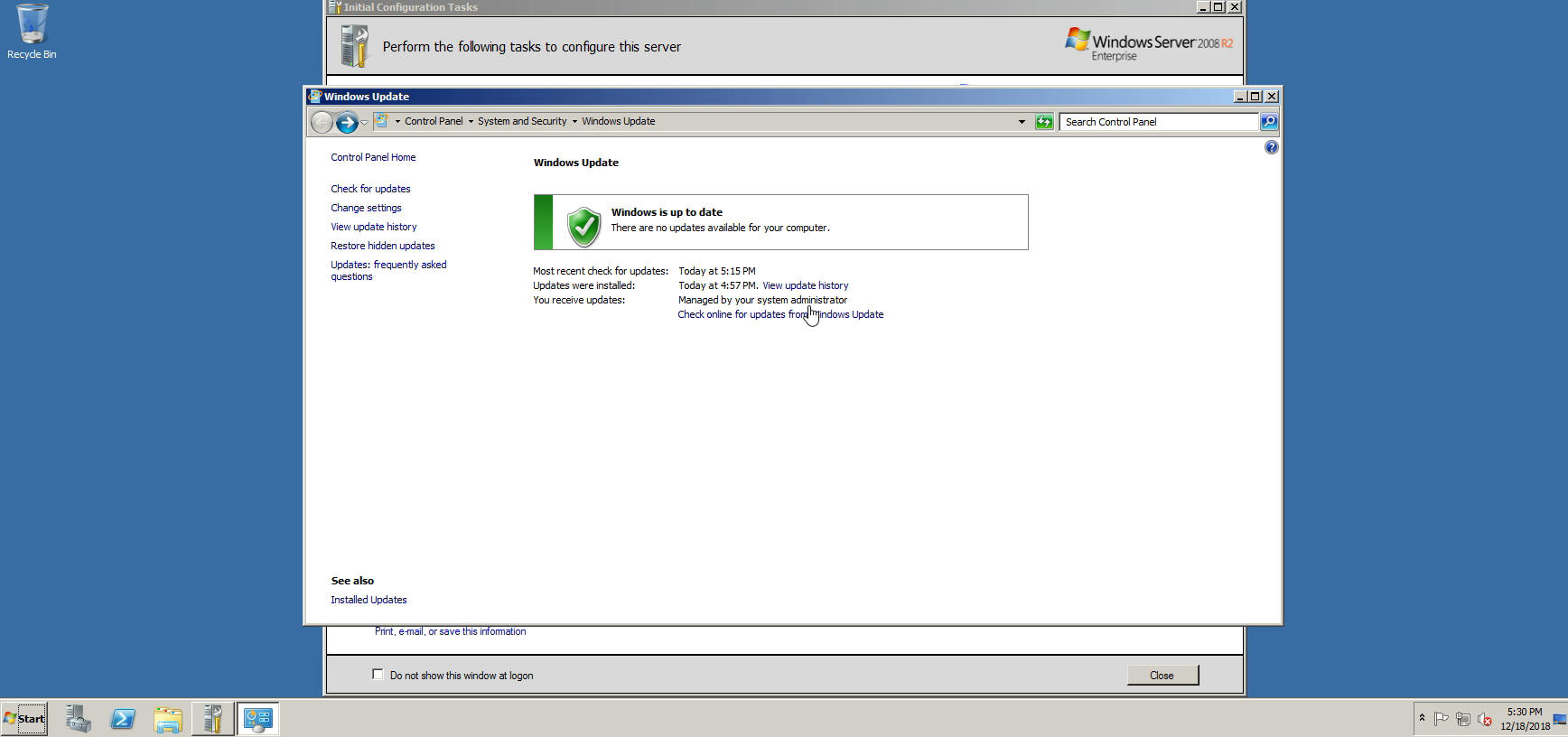Open Change settings link

(x=366, y=208)
